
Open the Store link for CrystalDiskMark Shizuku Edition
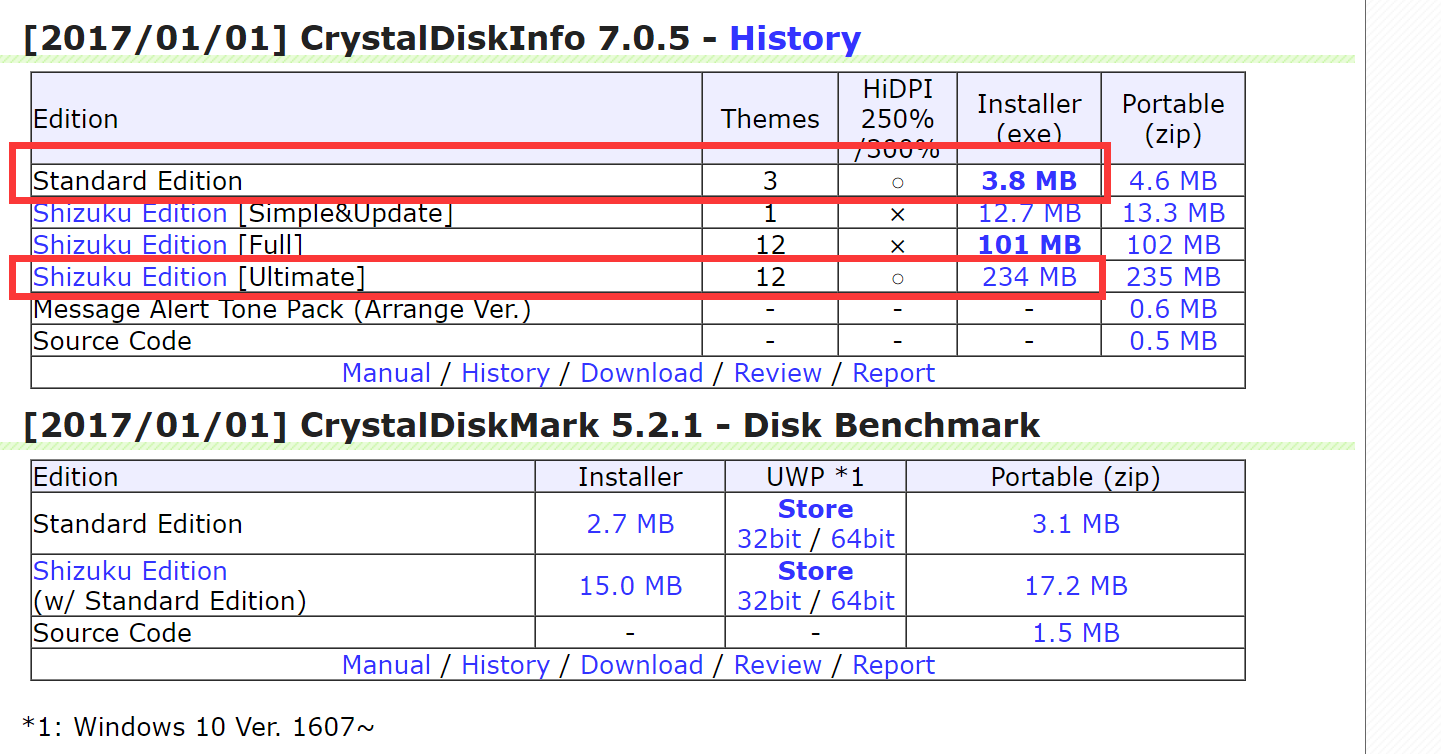click(815, 571)
